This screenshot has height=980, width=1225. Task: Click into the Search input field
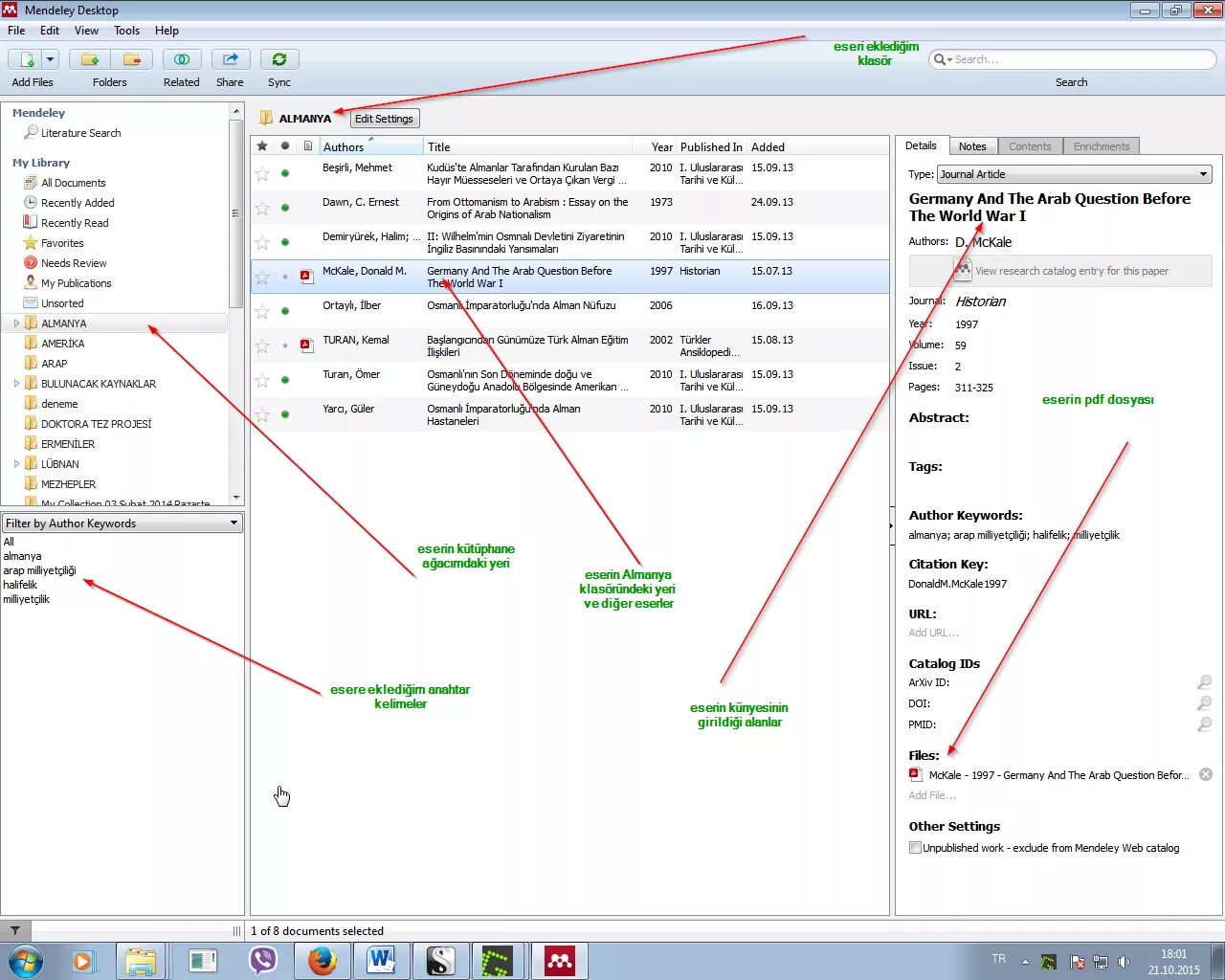click(1081, 59)
